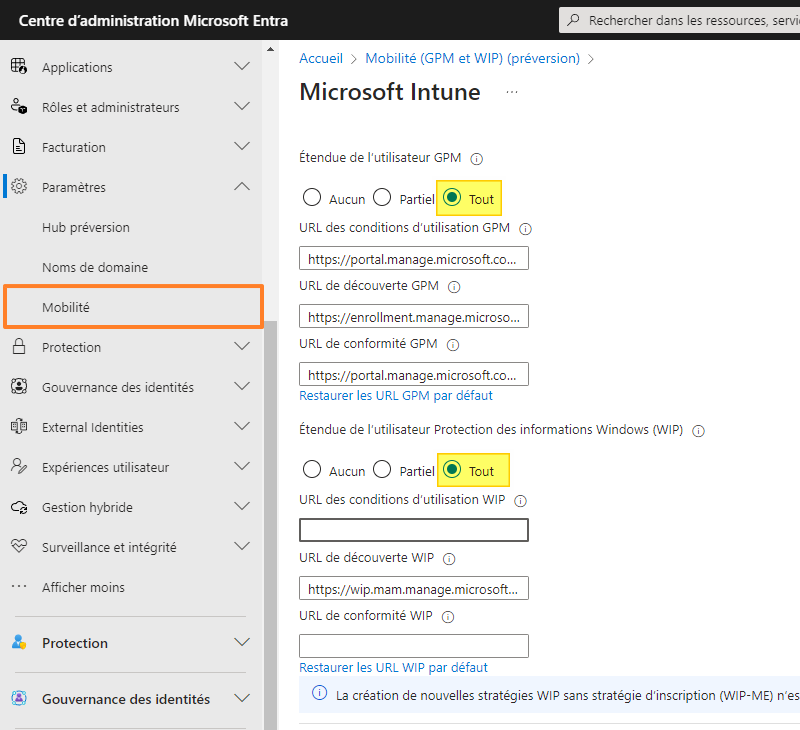Screen dimensions: 800x730
Task: Click the Gouvernance des identités sidebar icon
Action: click(x=18, y=387)
